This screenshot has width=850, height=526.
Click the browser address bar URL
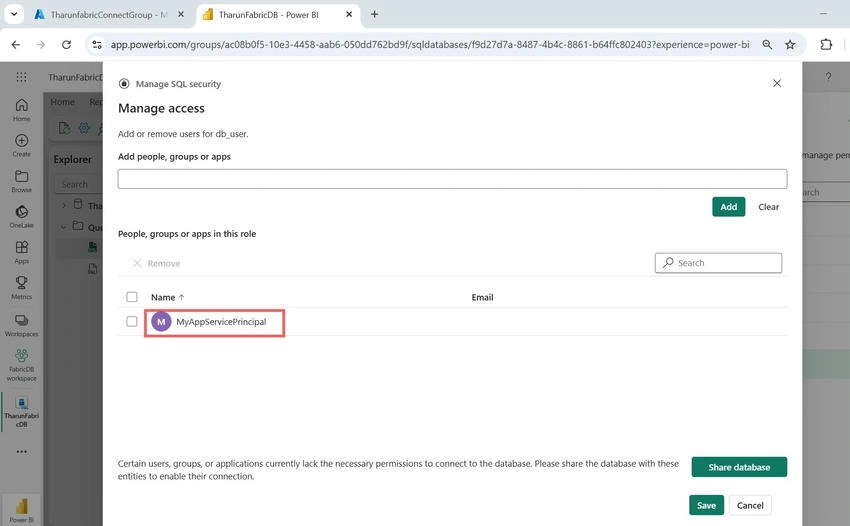(x=430, y=44)
